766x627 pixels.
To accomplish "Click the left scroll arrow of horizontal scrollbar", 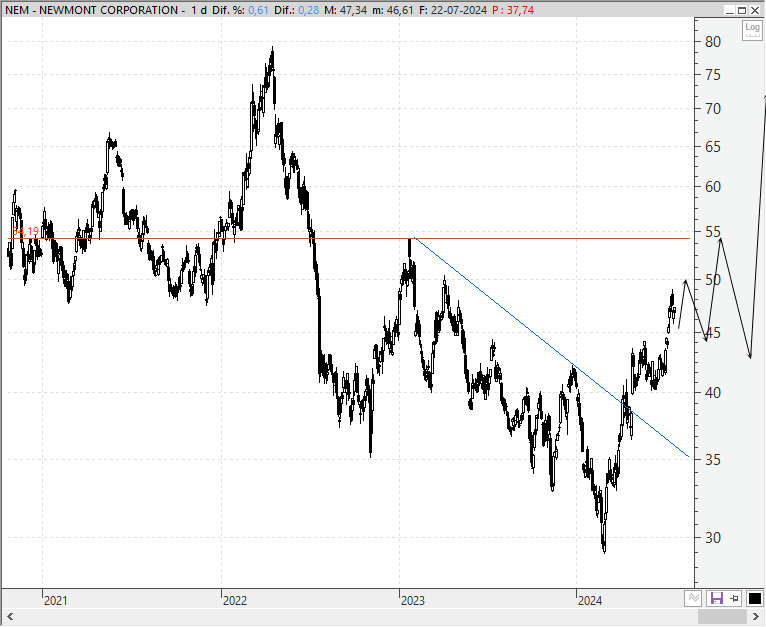I will point(9,616).
